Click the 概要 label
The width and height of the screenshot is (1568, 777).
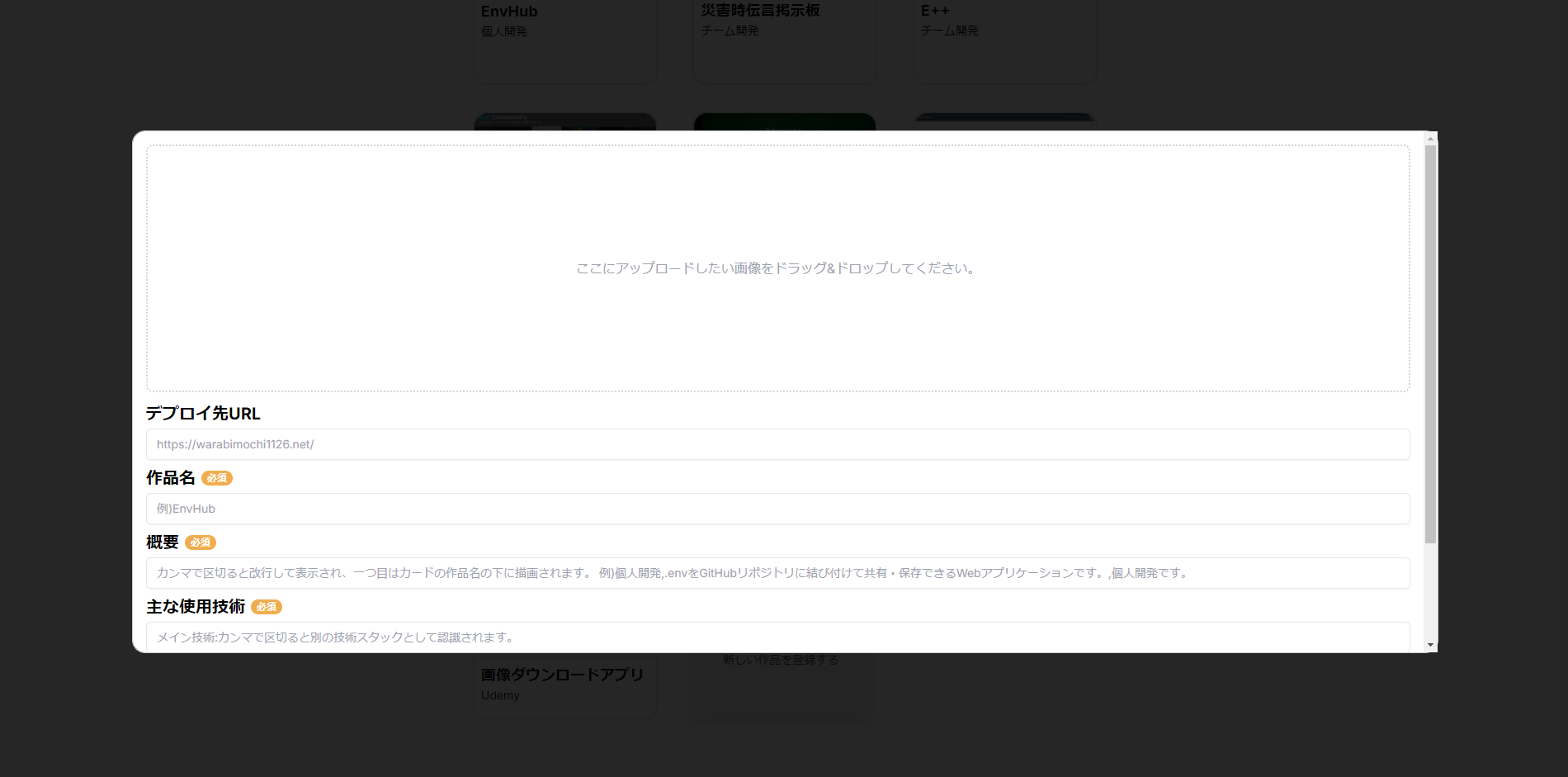coord(163,542)
